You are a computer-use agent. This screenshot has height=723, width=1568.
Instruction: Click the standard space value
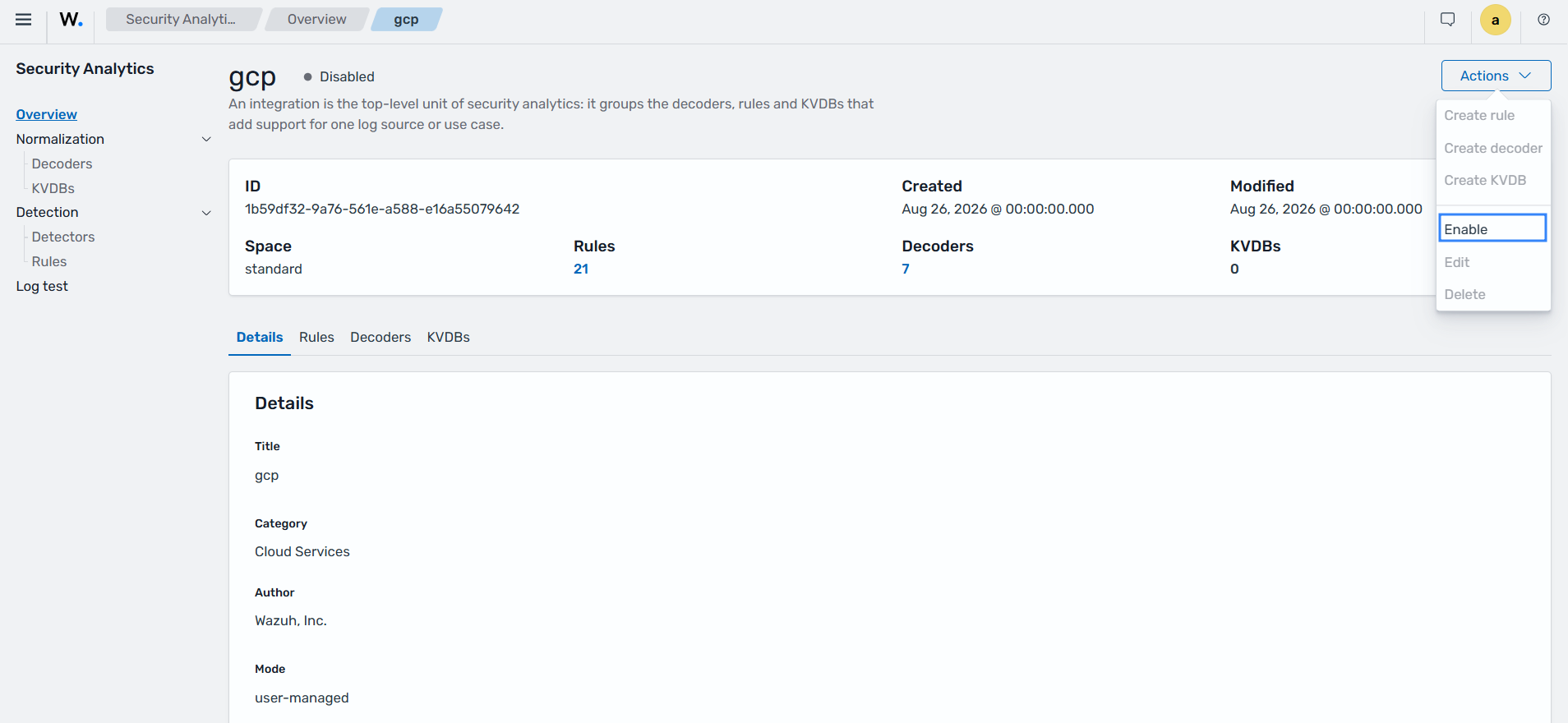click(x=274, y=269)
